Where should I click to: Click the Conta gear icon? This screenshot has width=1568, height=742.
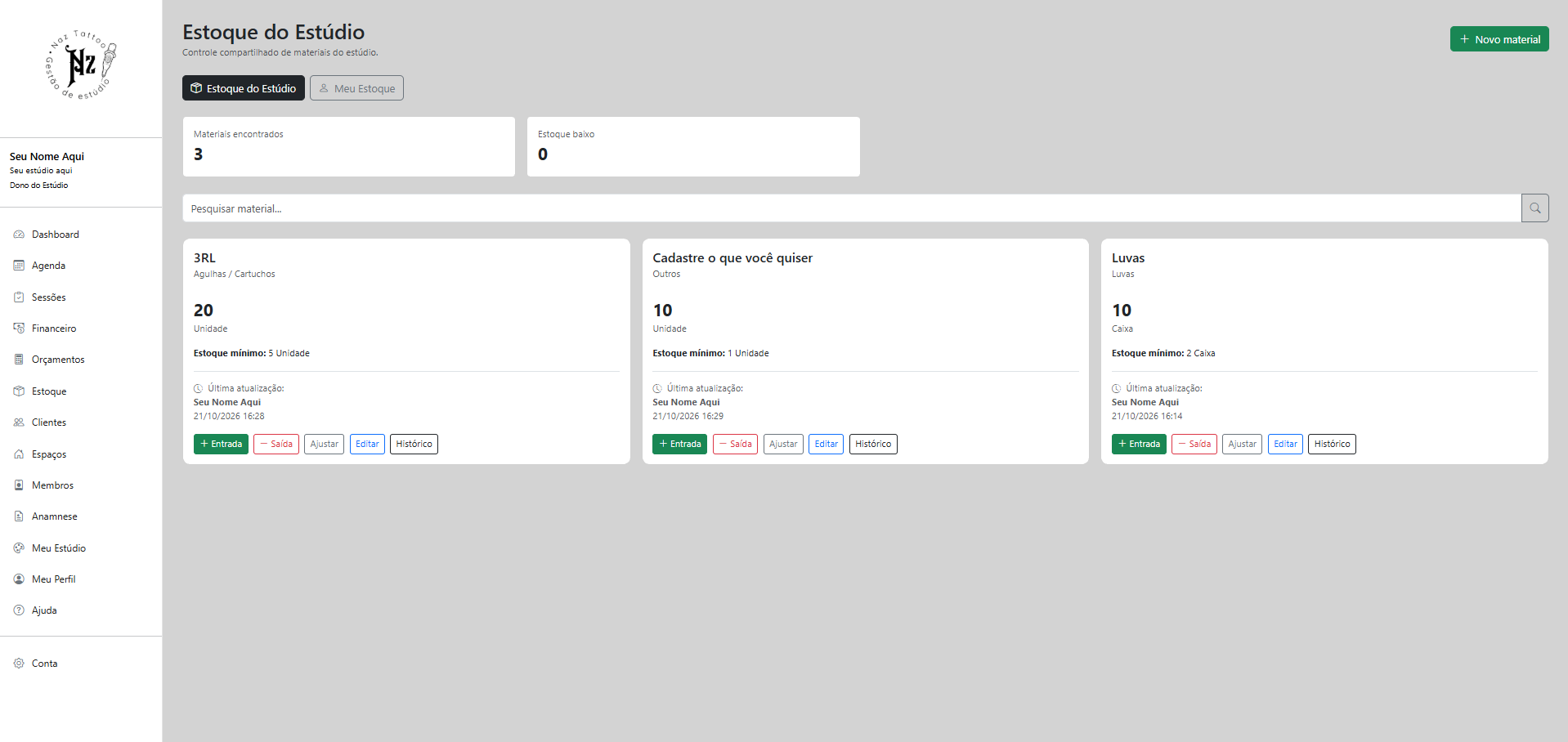19,664
